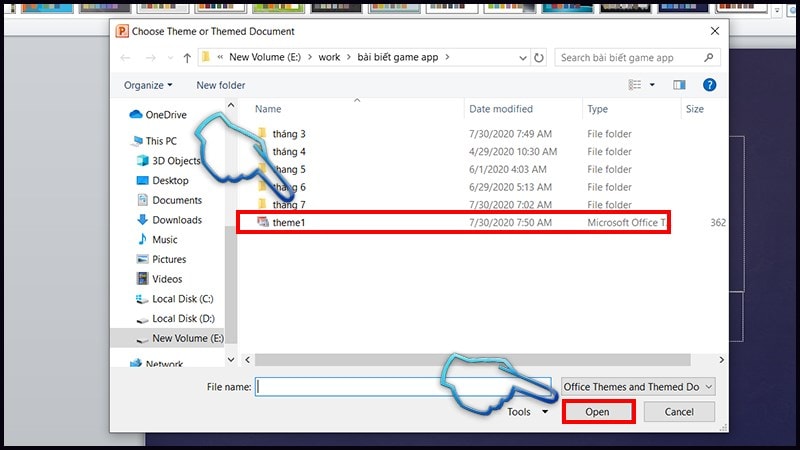
Task: Select This PC in navigation pane
Action: [x=154, y=141]
